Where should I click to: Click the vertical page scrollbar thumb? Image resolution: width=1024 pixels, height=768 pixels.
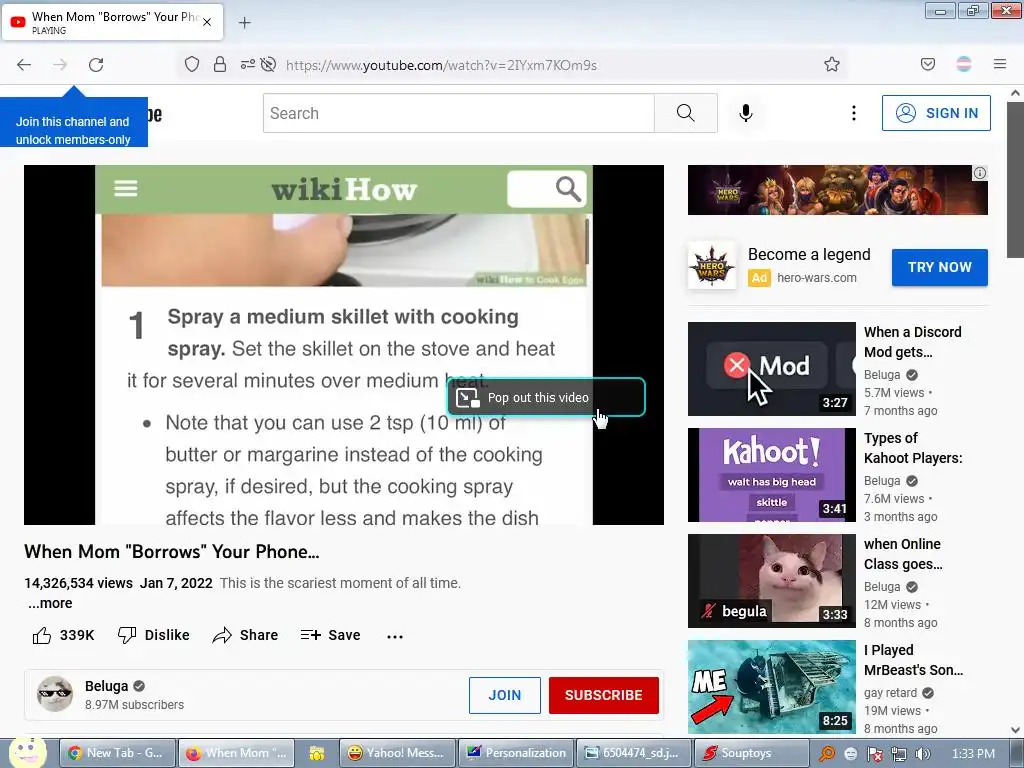coord(1015,180)
